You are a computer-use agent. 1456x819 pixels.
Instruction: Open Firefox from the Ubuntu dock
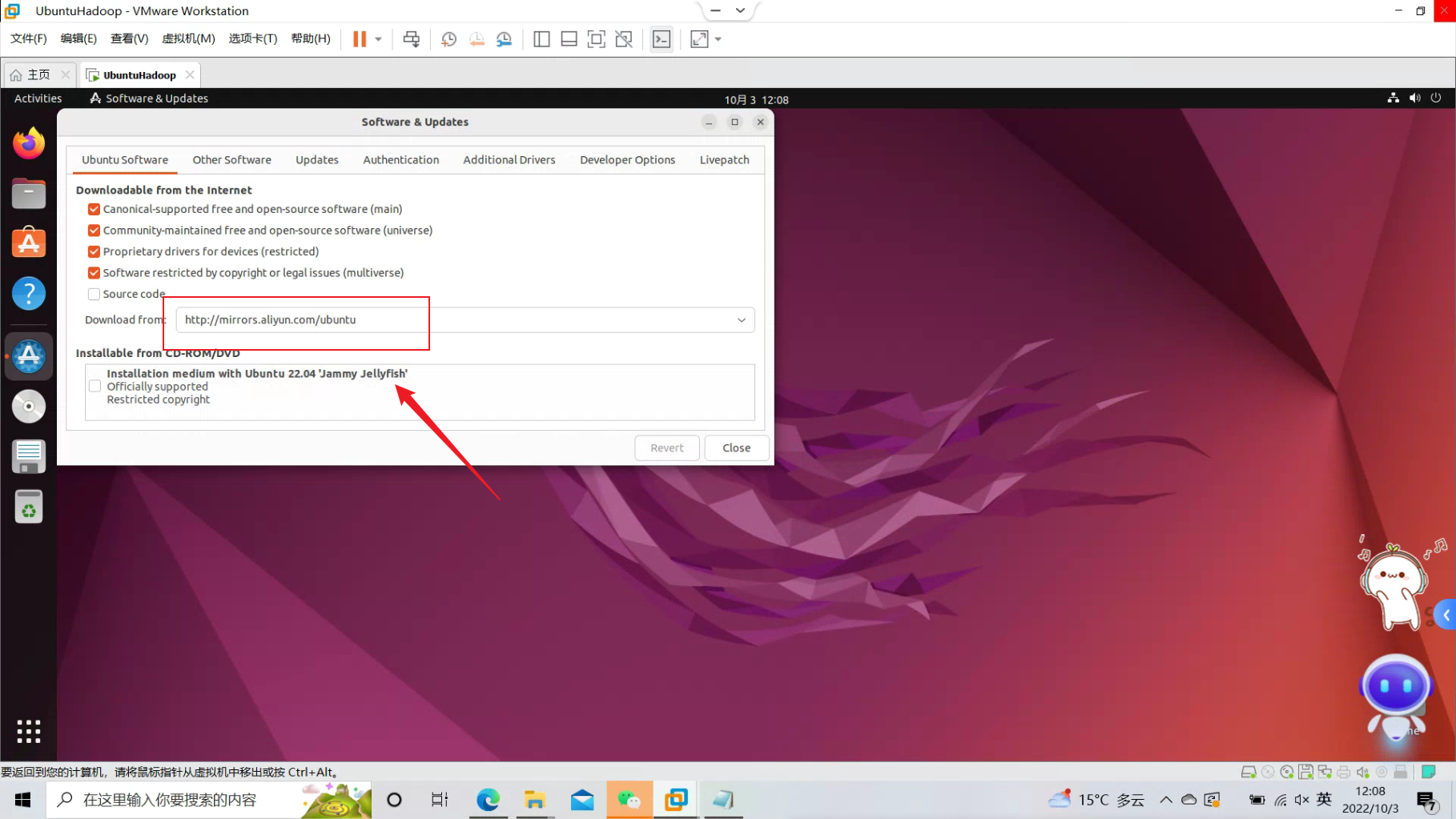pos(29,144)
